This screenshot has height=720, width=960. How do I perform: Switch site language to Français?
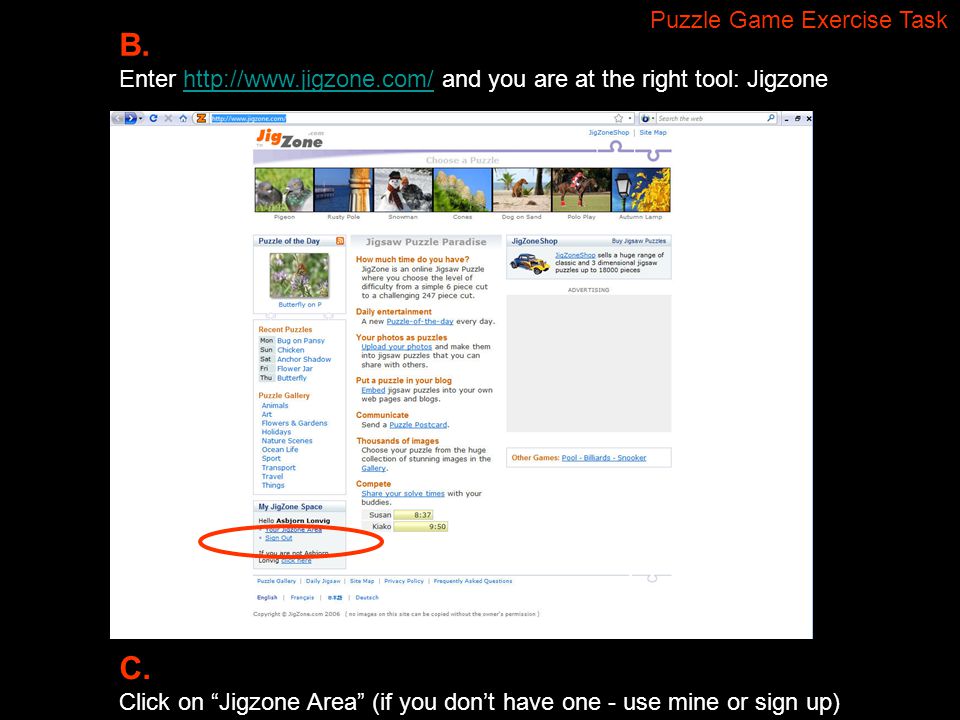[302, 598]
